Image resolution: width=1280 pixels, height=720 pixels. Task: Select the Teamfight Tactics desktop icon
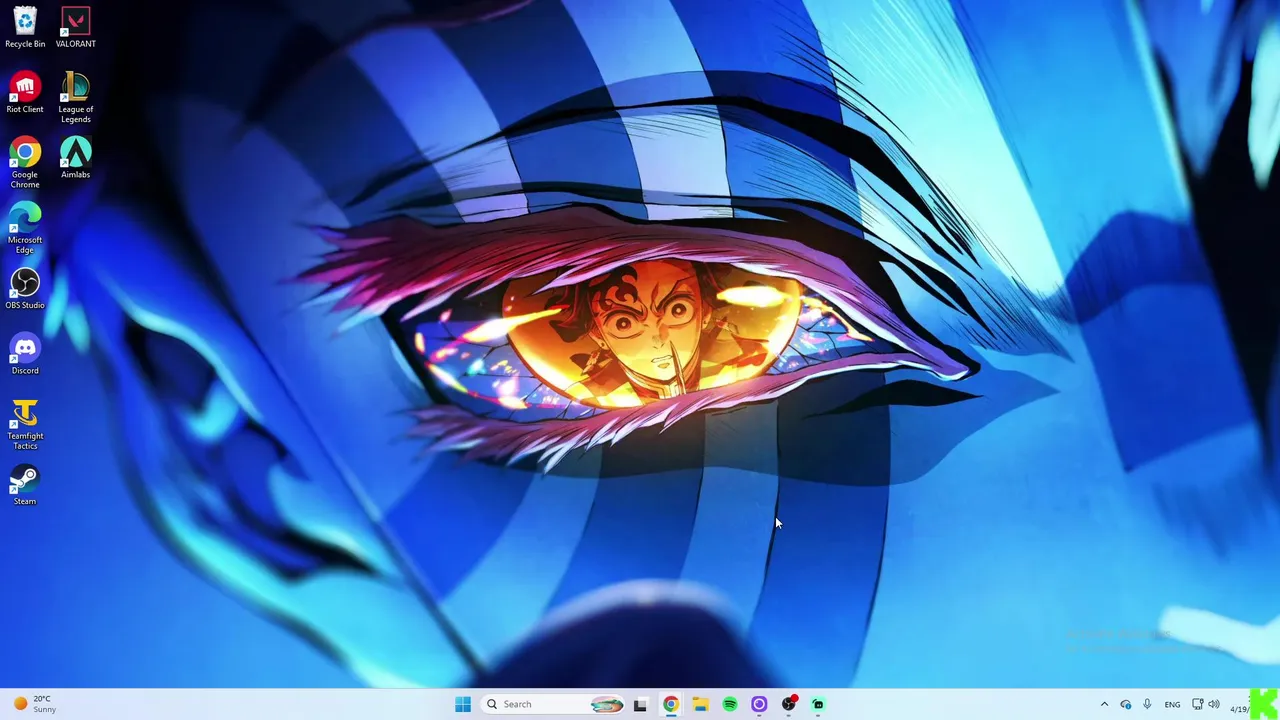[x=25, y=424]
